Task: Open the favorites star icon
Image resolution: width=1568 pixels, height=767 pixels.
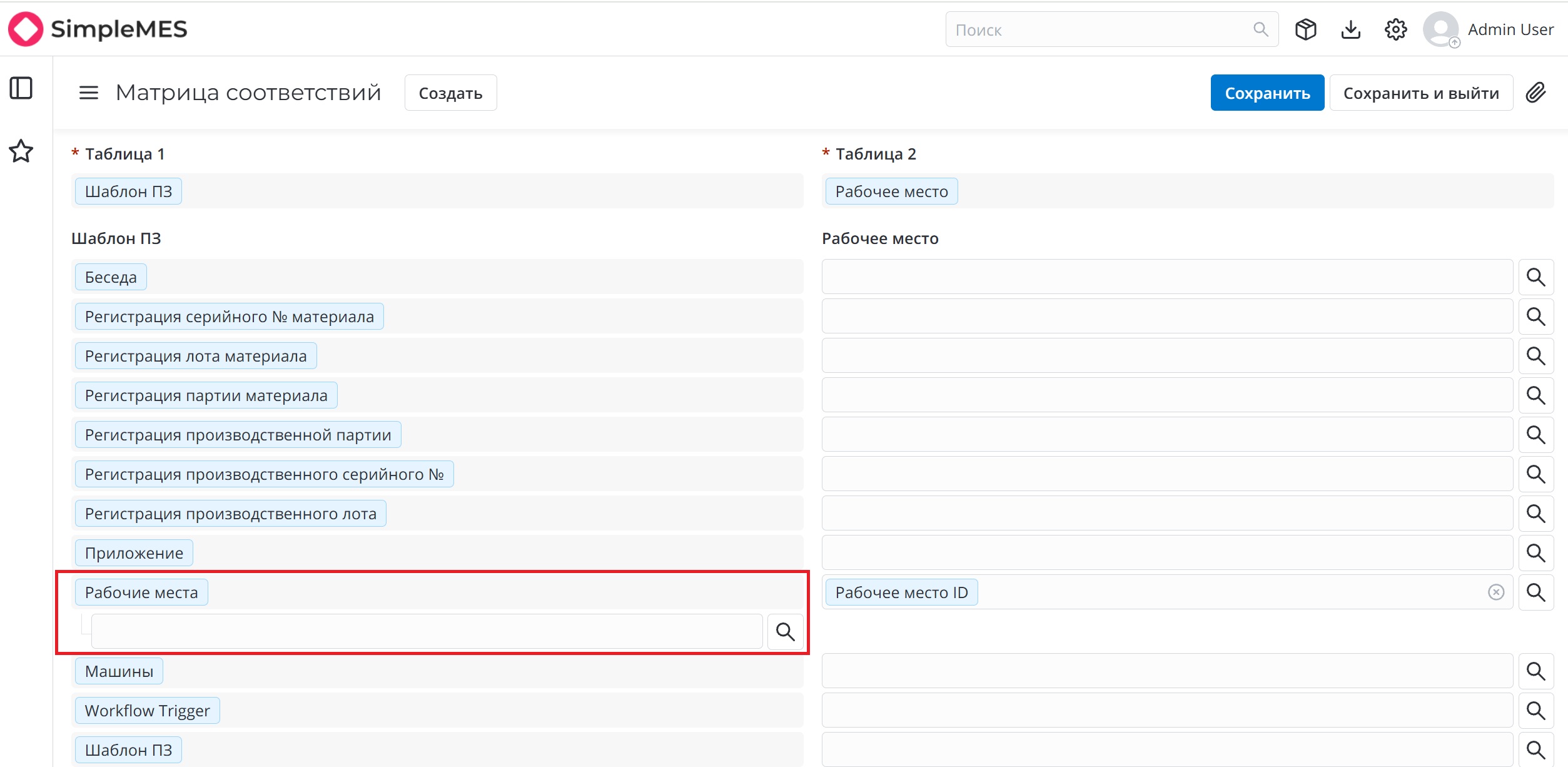Action: tap(21, 151)
